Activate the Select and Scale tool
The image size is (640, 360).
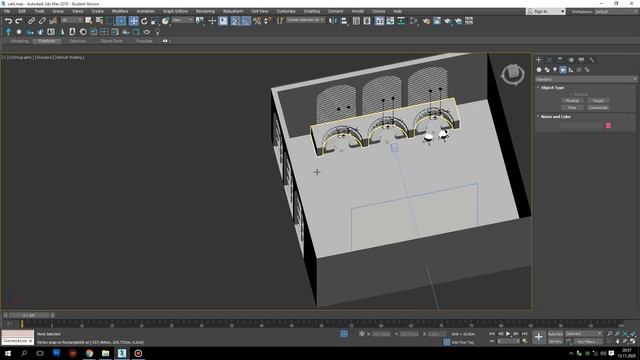coord(155,21)
